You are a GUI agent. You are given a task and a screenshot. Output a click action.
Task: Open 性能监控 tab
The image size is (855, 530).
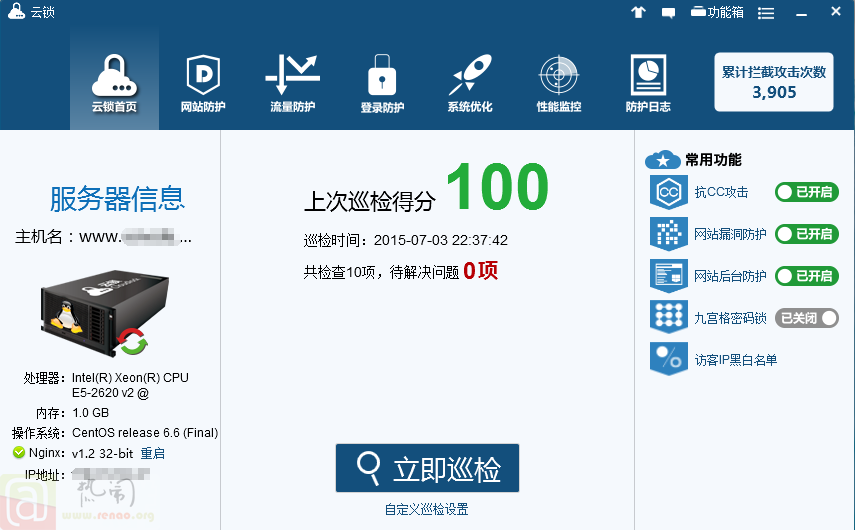pos(559,81)
